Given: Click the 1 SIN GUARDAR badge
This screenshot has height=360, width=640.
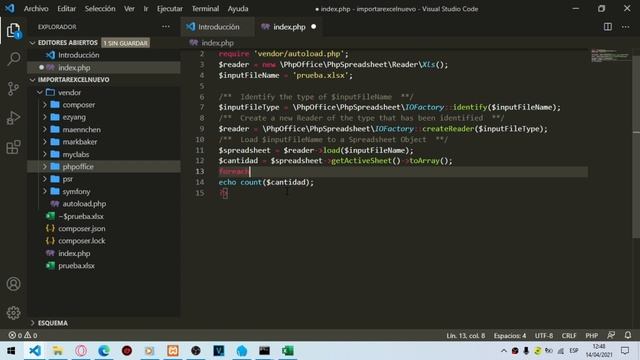Looking at the screenshot, I should tap(126, 43).
